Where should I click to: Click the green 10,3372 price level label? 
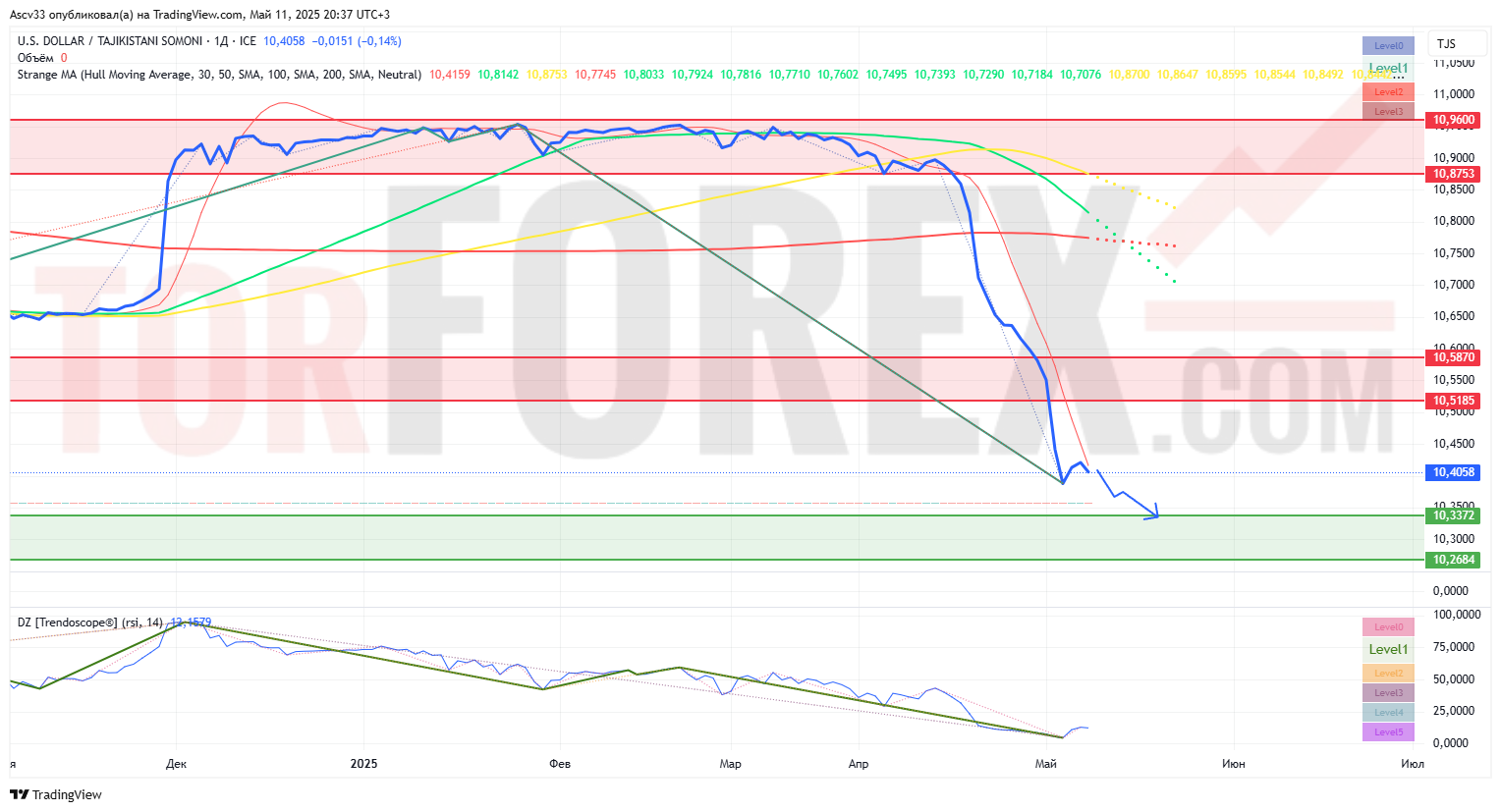pos(1453,515)
